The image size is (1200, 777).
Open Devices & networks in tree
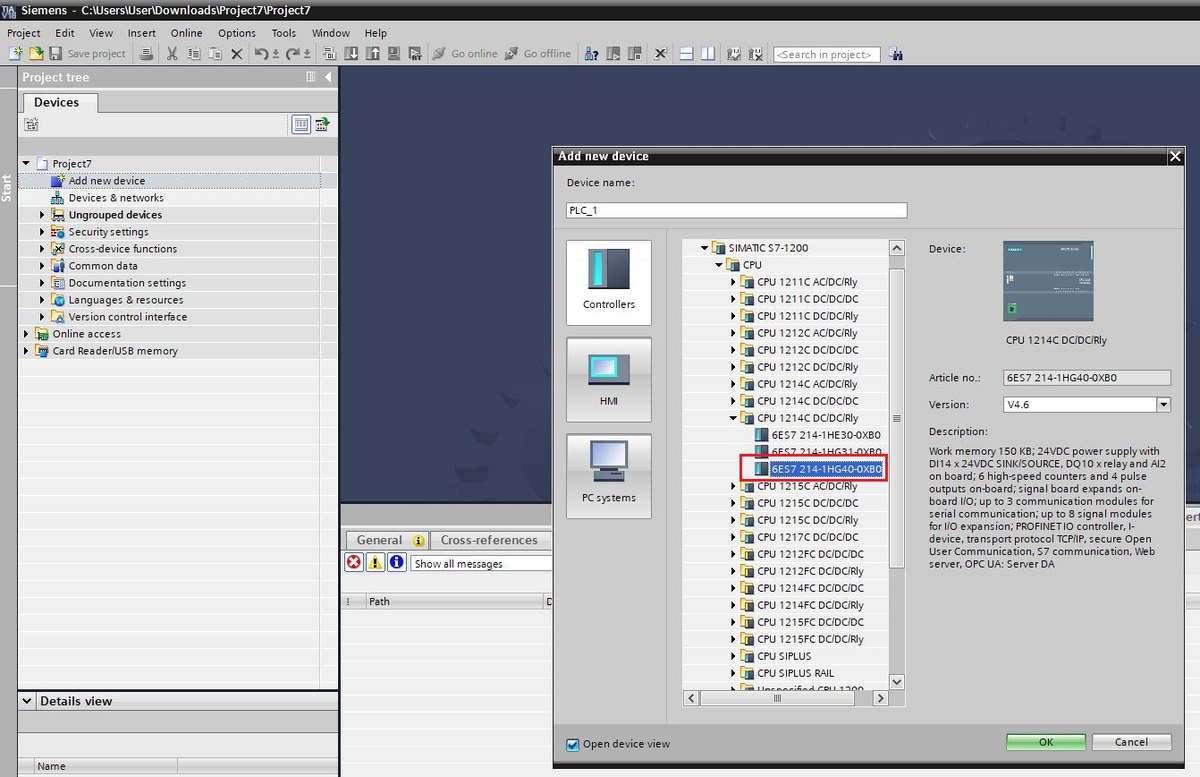pyautogui.click(x=116, y=198)
